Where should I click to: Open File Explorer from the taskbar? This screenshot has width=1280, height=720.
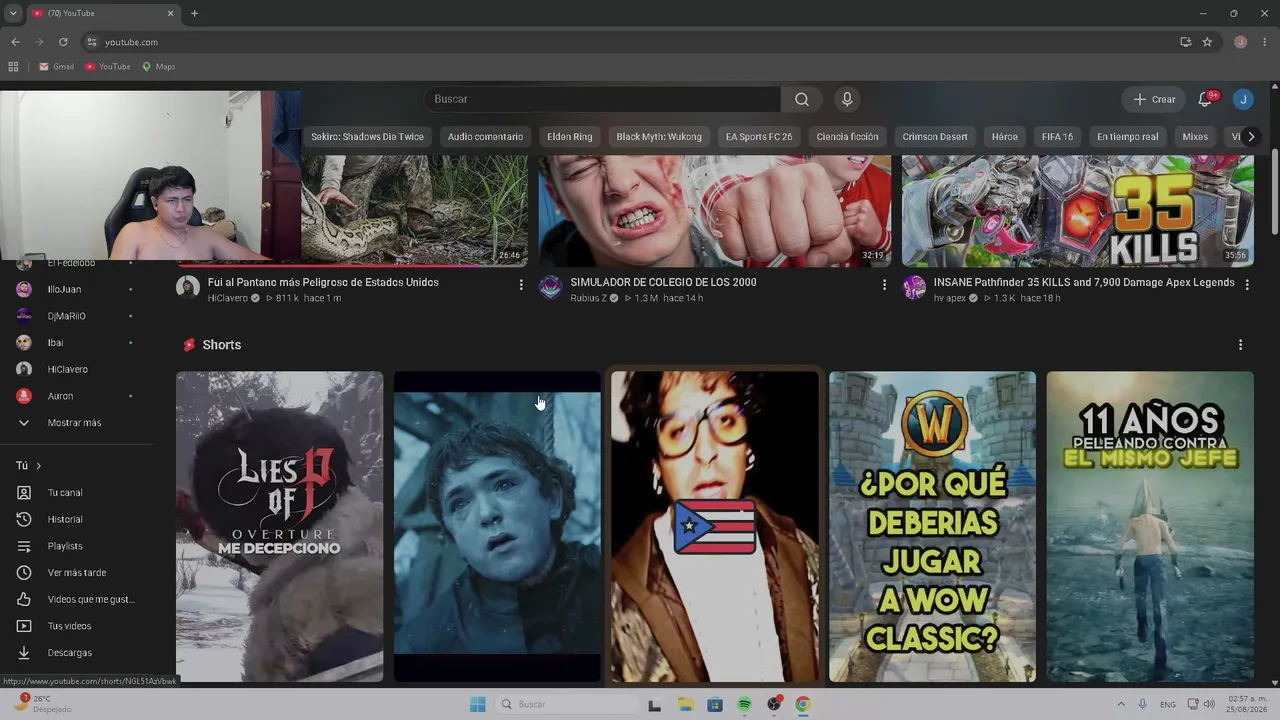point(686,705)
